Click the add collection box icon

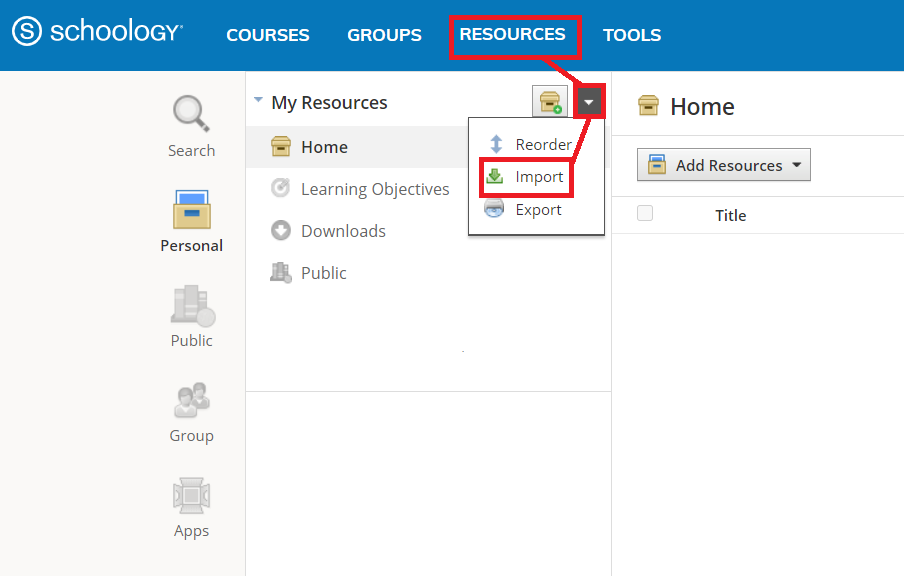[x=550, y=102]
